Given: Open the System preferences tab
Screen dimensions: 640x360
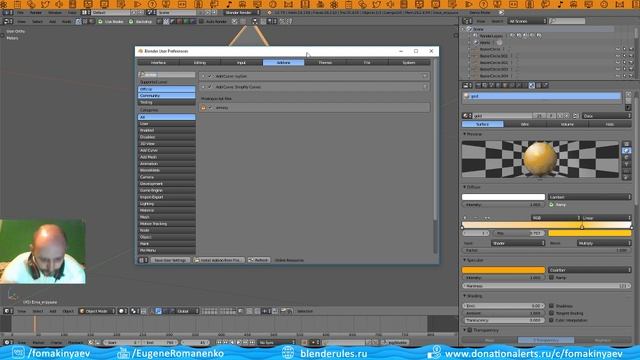Looking at the screenshot, I should point(409,62).
